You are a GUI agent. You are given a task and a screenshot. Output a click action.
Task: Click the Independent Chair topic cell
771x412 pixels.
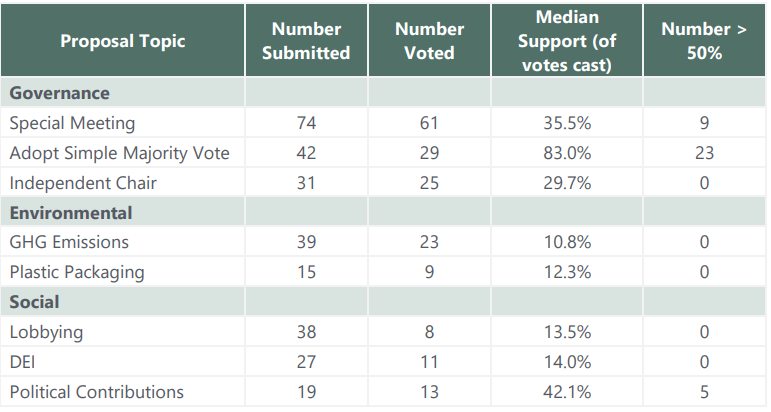(x=83, y=183)
